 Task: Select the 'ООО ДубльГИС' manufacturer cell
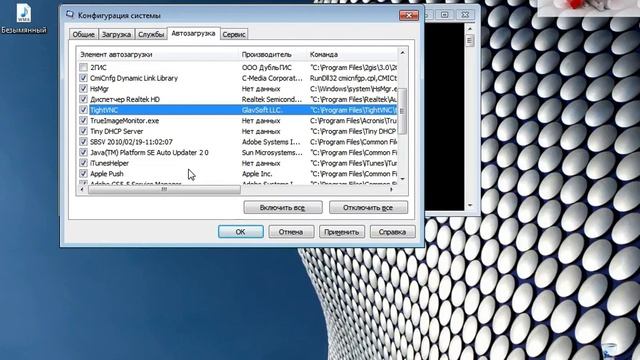pos(267,67)
